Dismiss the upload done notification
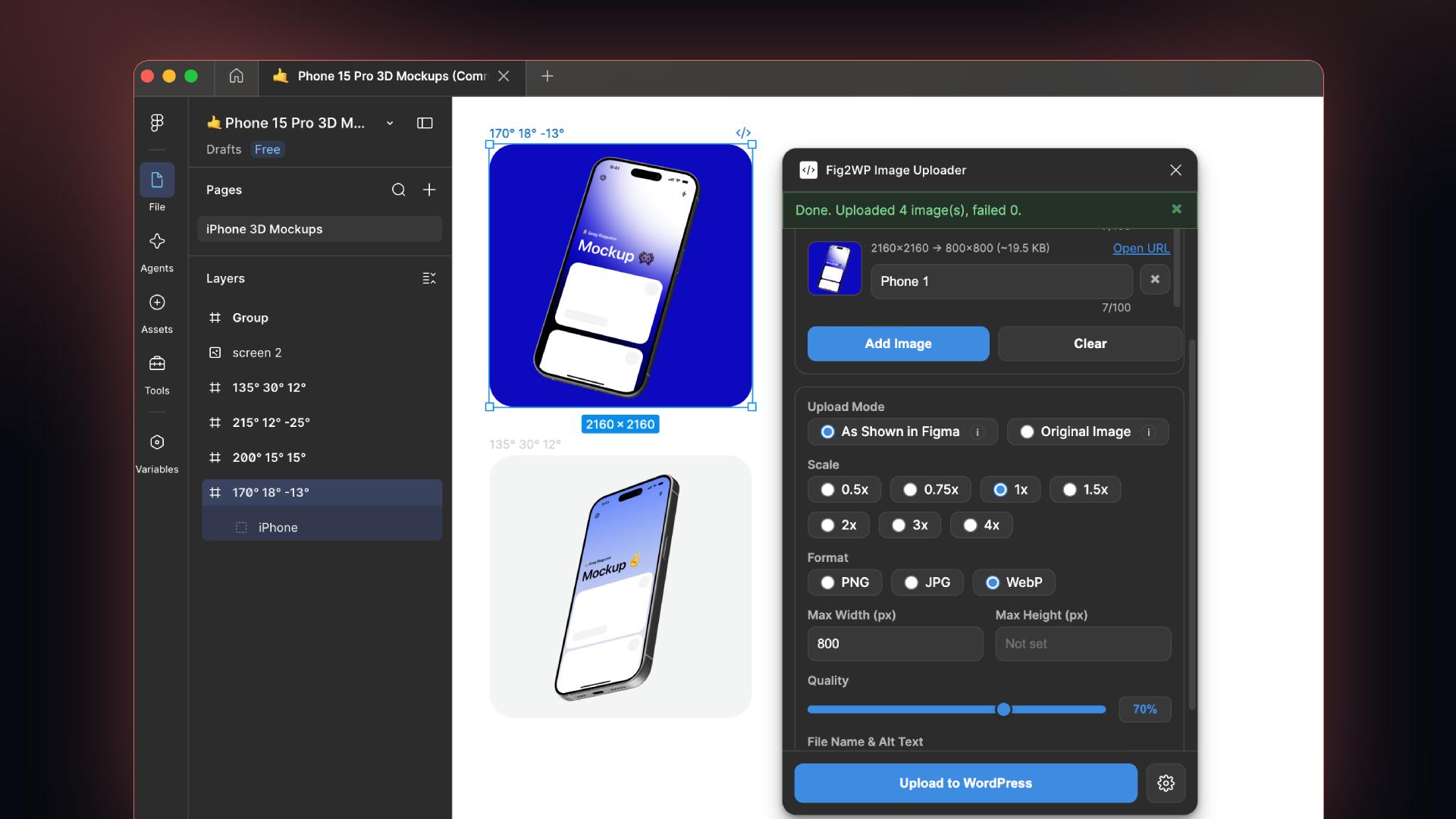The image size is (1456, 819). tap(1176, 209)
